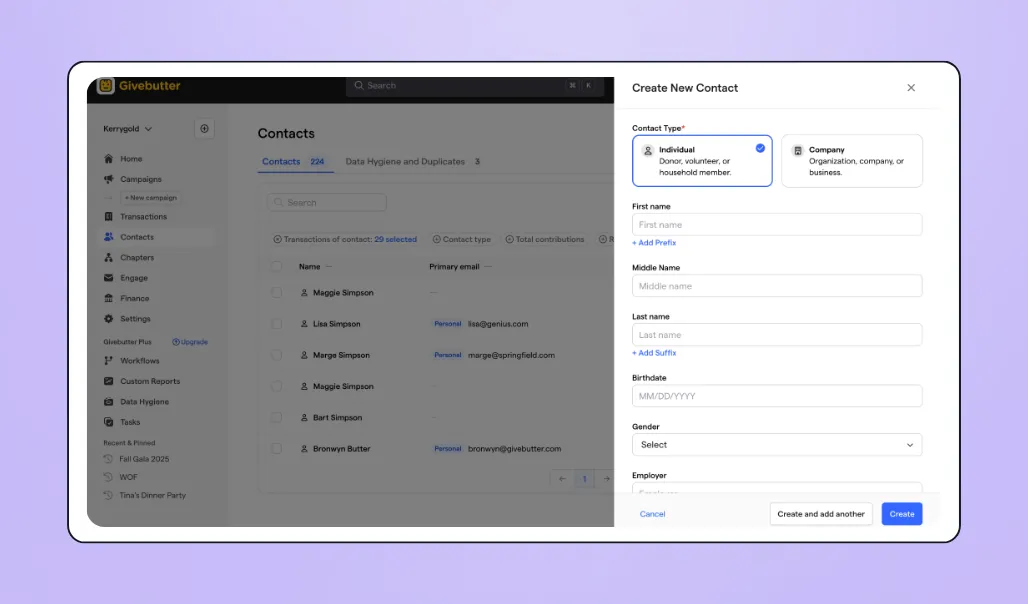Open the Gender select dropdown
Image resolution: width=1028 pixels, height=604 pixels.
777,445
